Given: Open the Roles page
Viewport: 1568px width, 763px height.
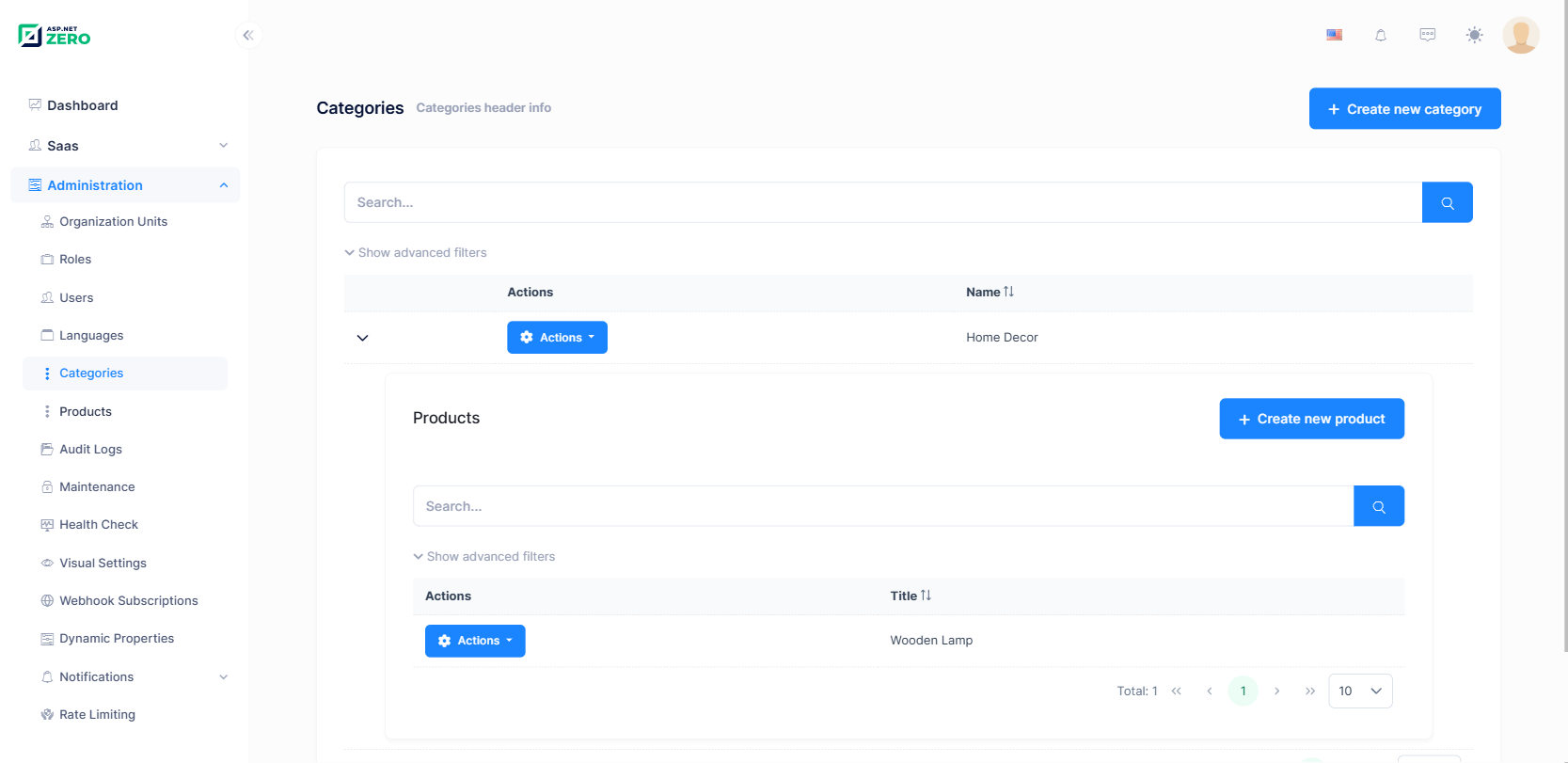Looking at the screenshot, I should pos(75,260).
